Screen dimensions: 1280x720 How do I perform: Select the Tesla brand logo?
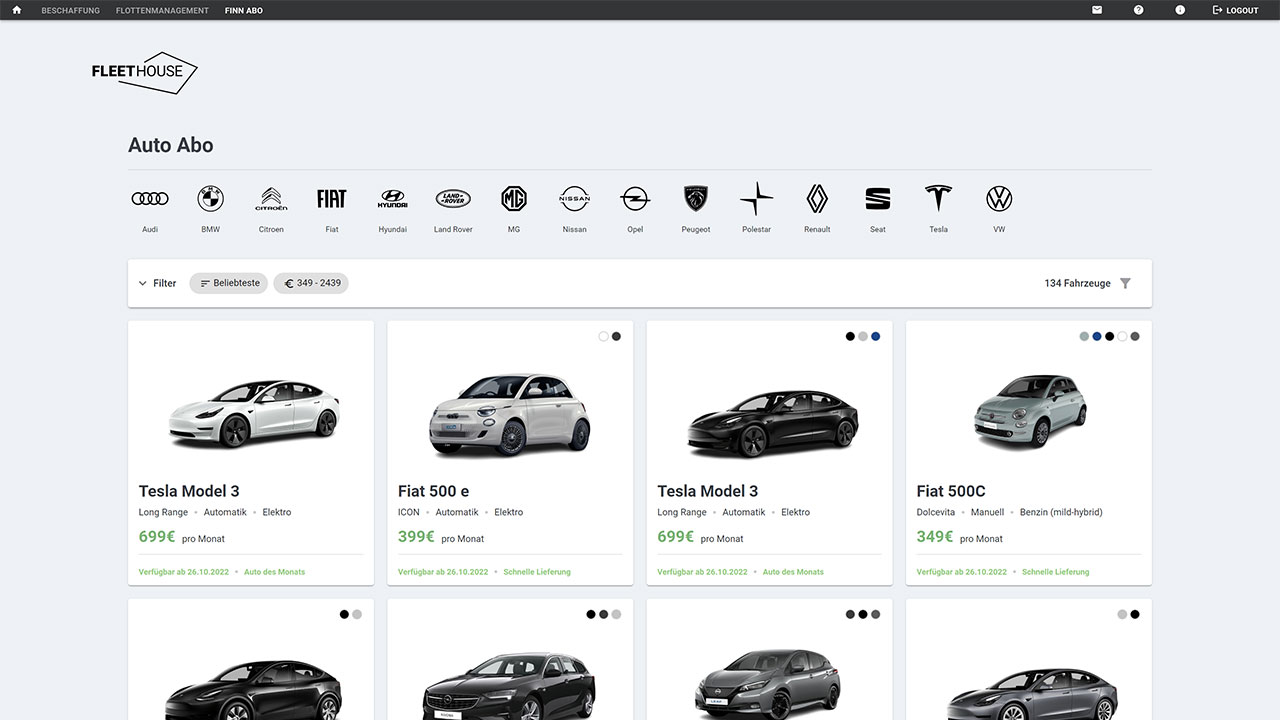(x=938, y=199)
